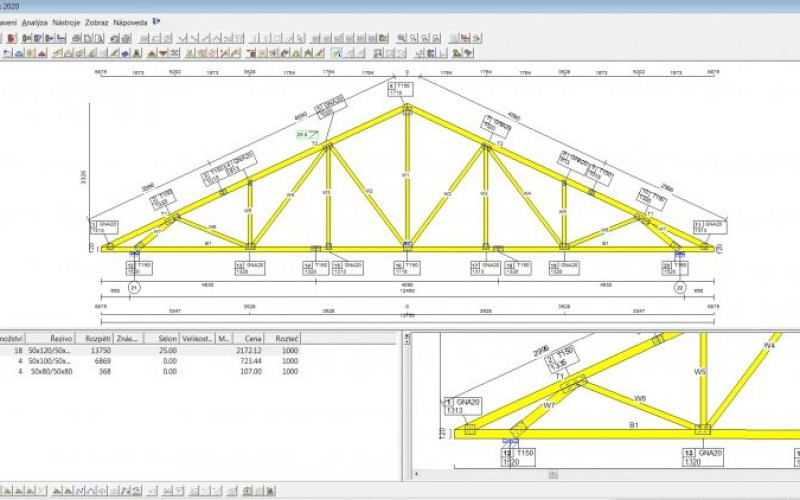Select the brown upward triangle truss icon
This screenshot has height=500, width=800.
152,53
